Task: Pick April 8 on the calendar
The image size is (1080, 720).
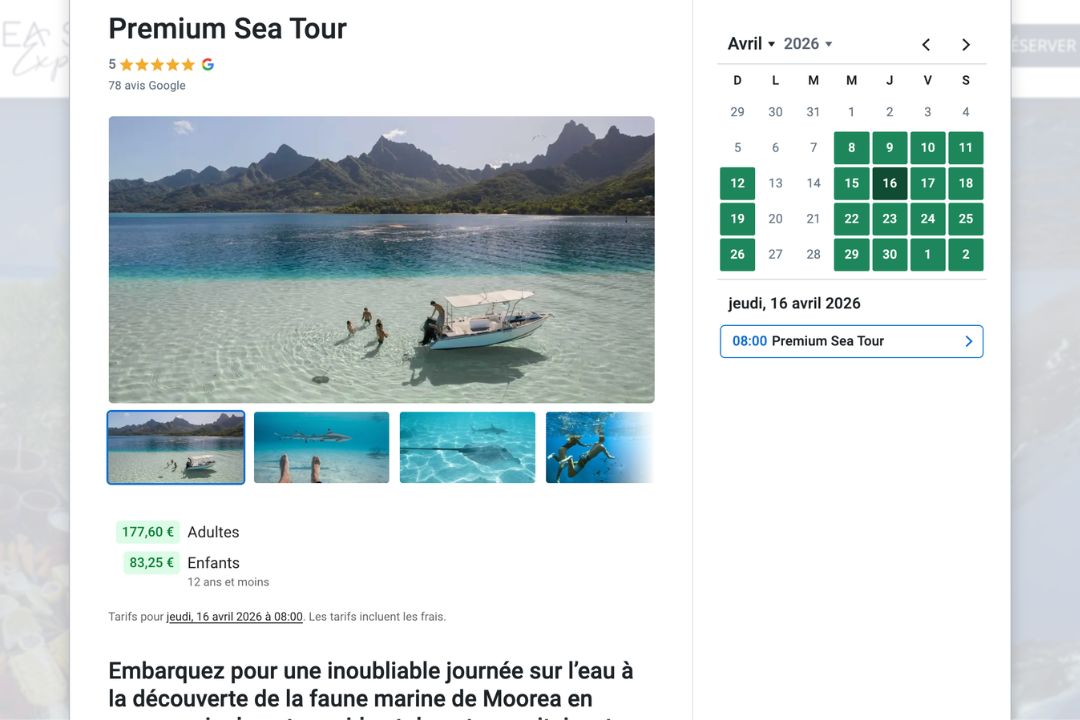Action: (x=851, y=148)
